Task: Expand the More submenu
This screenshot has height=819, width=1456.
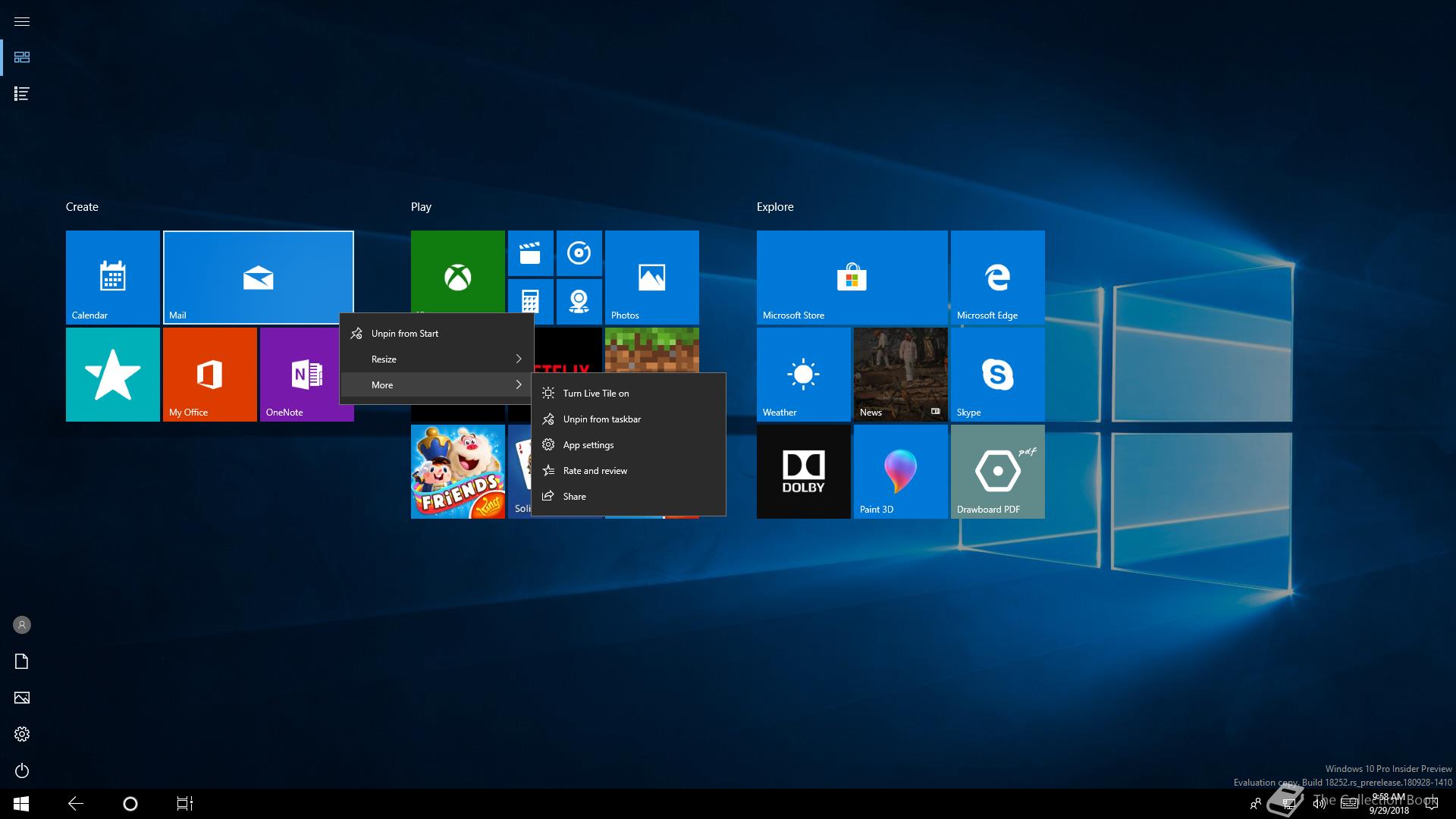Action: [437, 385]
